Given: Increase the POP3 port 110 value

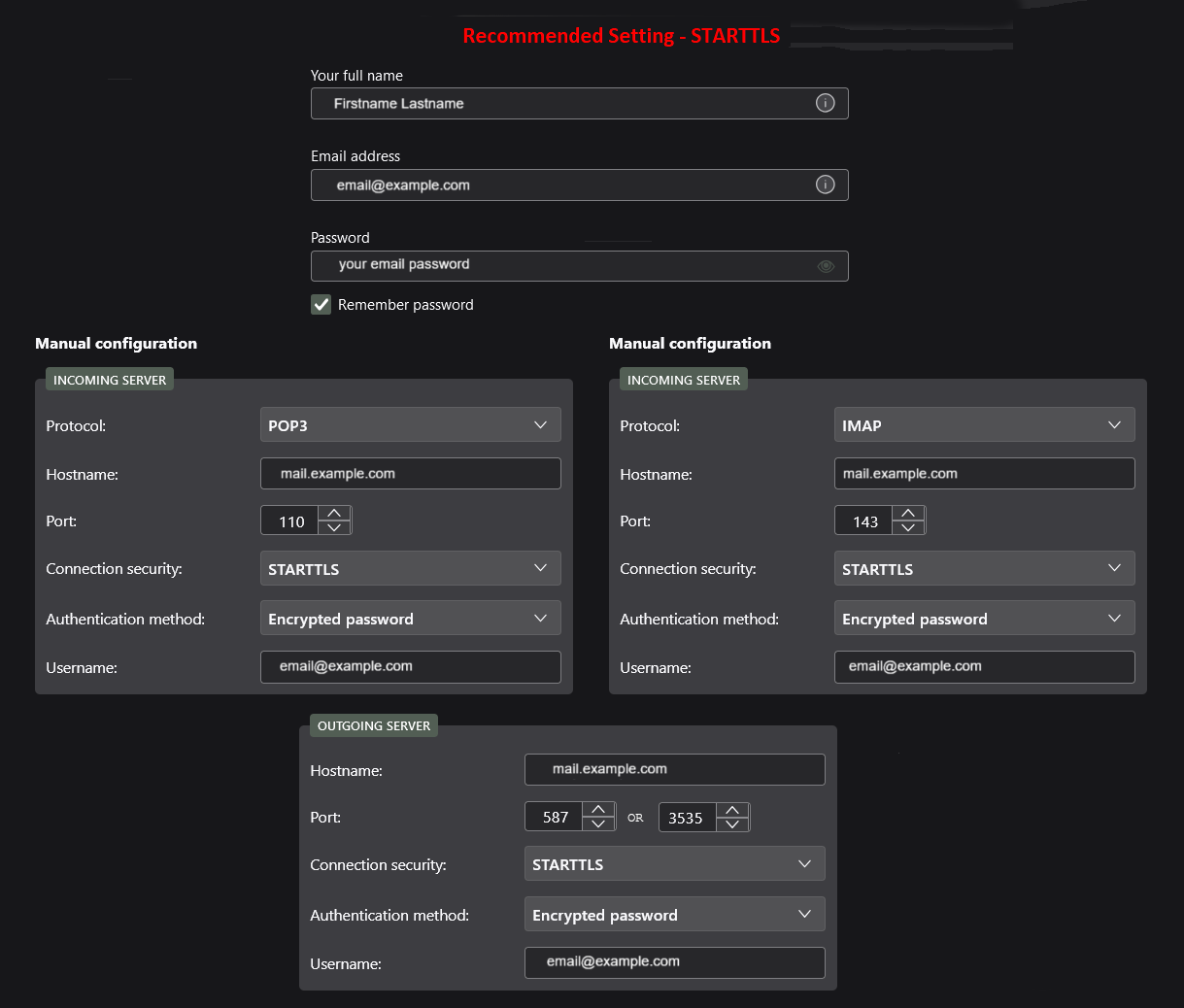Looking at the screenshot, I should 334,513.
